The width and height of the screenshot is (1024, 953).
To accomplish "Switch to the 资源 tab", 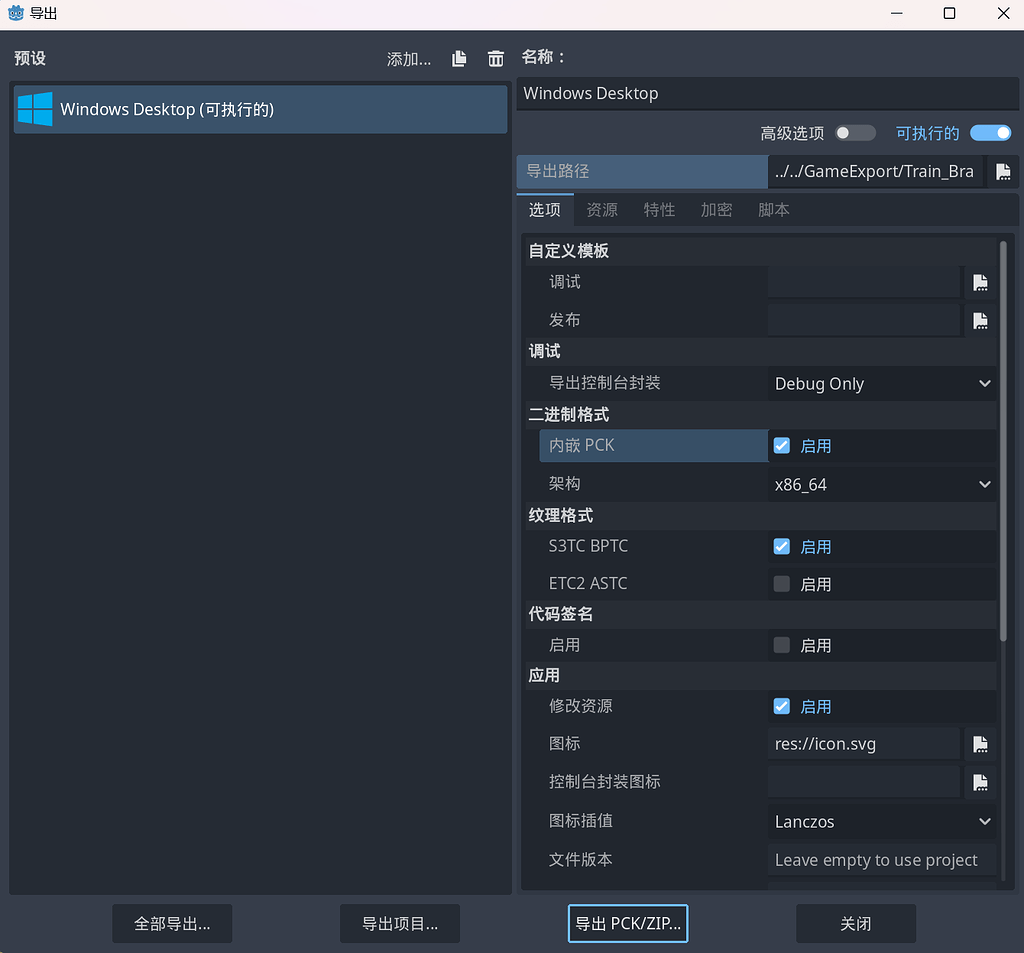I will pos(601,210).
